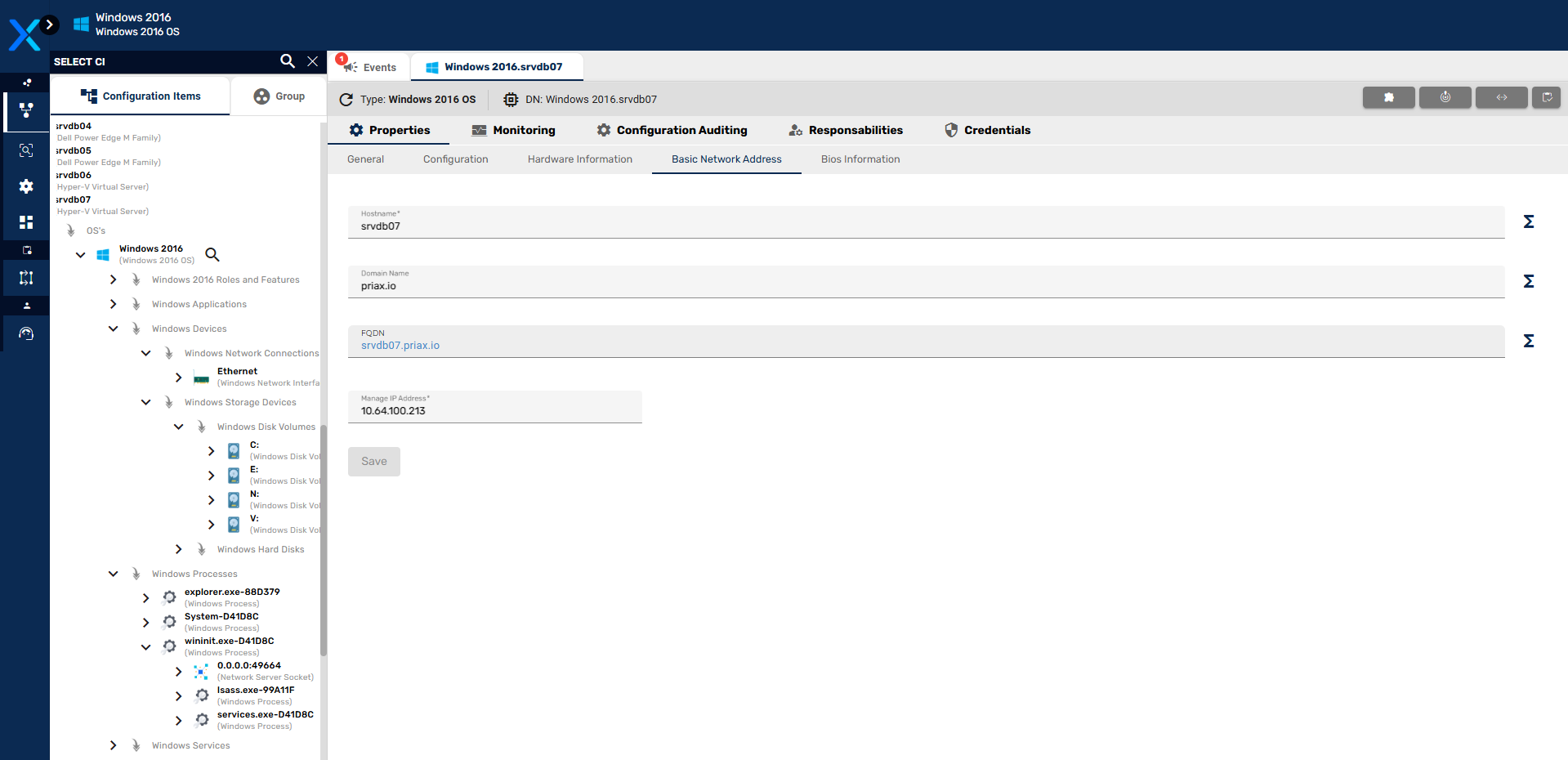Expand Windows 2016 Roles and Features node
Screen dimensions: 1568x760
coord(113,279)
